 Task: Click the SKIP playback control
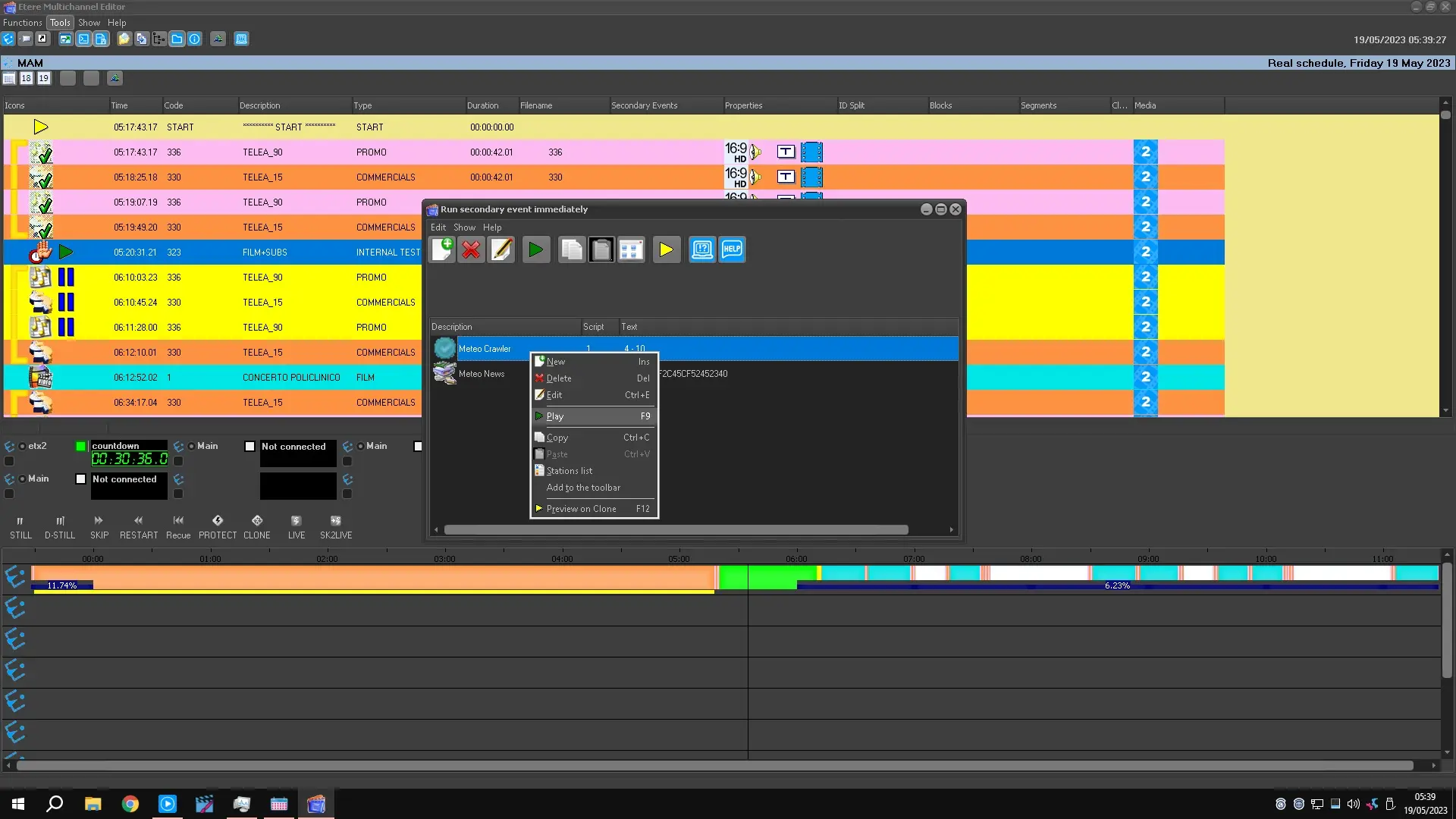tap(99, 526)
